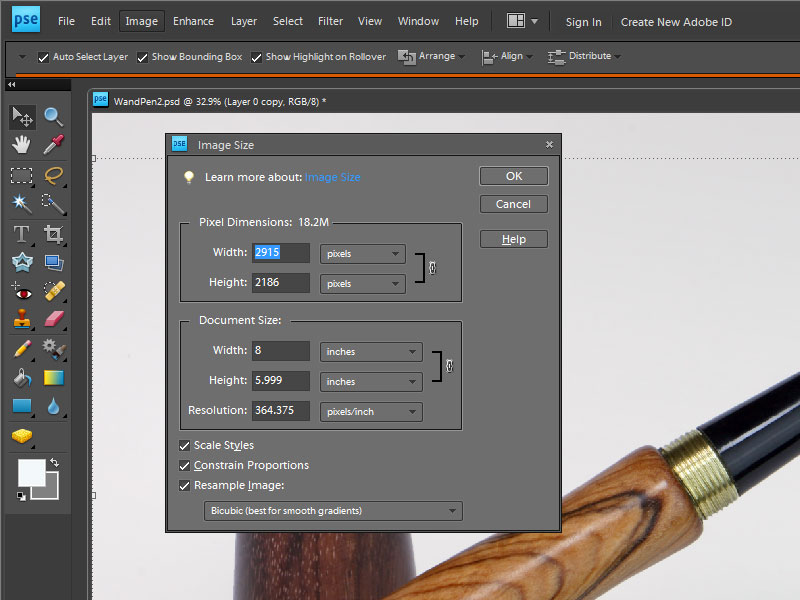Disable the Resample Image checkbox

pos(184,486)
